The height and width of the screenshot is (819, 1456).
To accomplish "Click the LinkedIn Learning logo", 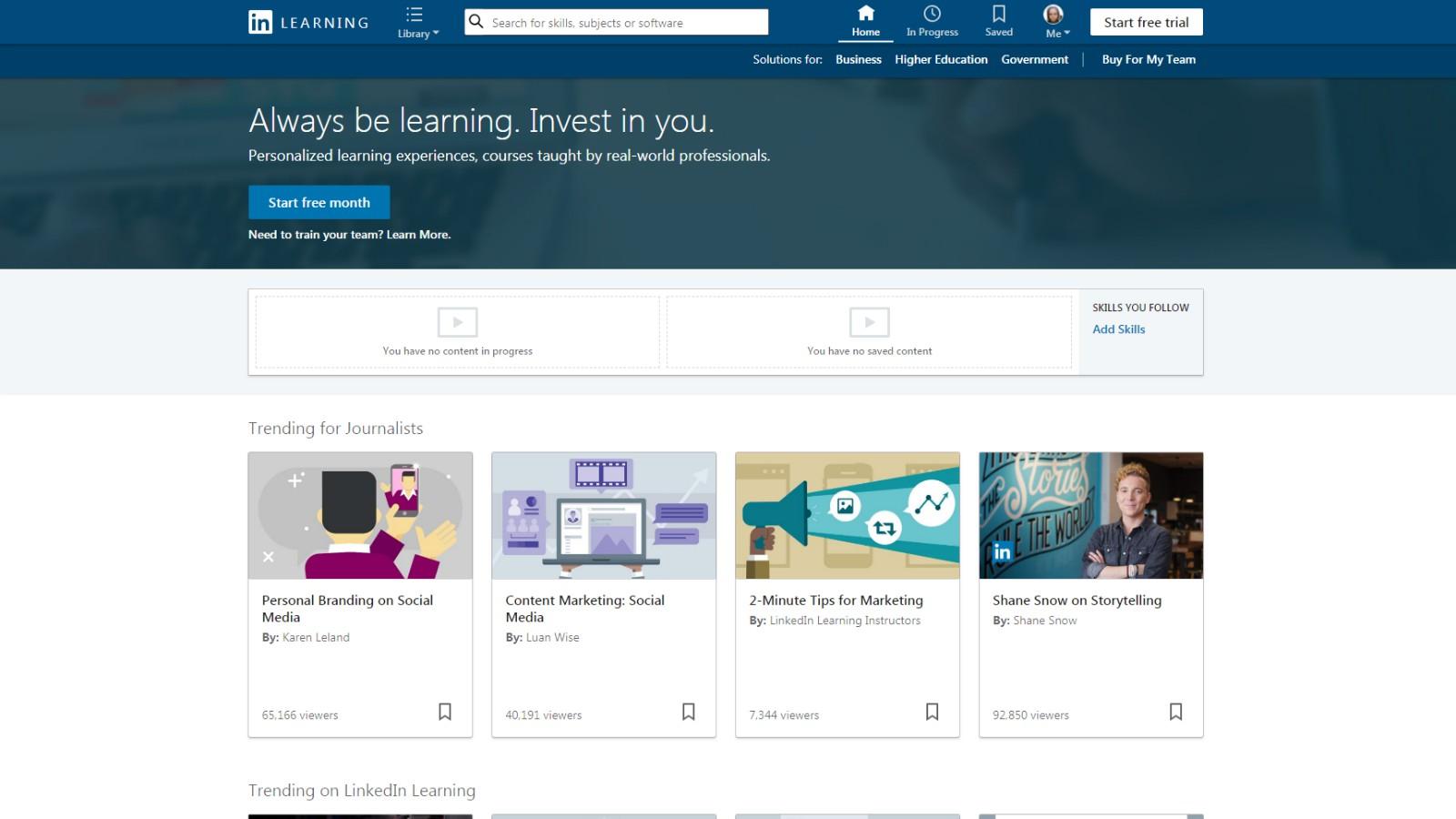I will coord(308,23).
